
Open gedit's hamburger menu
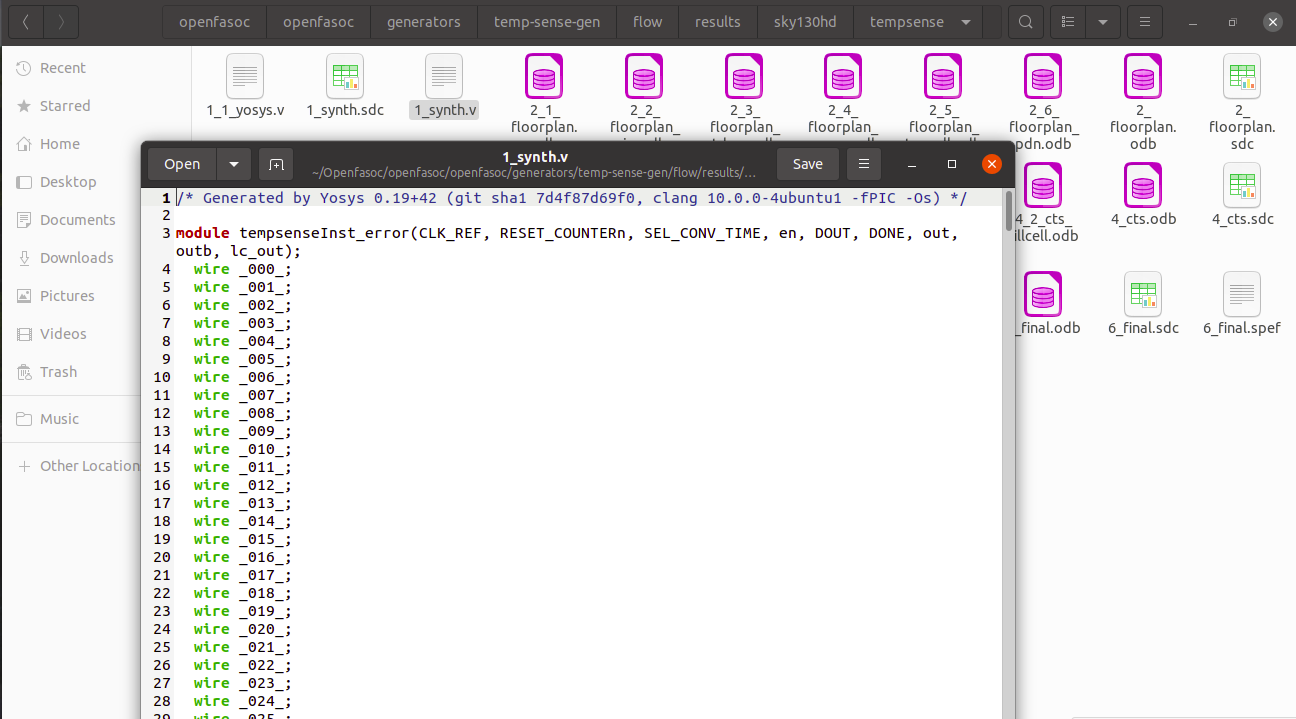pos(864,164)
